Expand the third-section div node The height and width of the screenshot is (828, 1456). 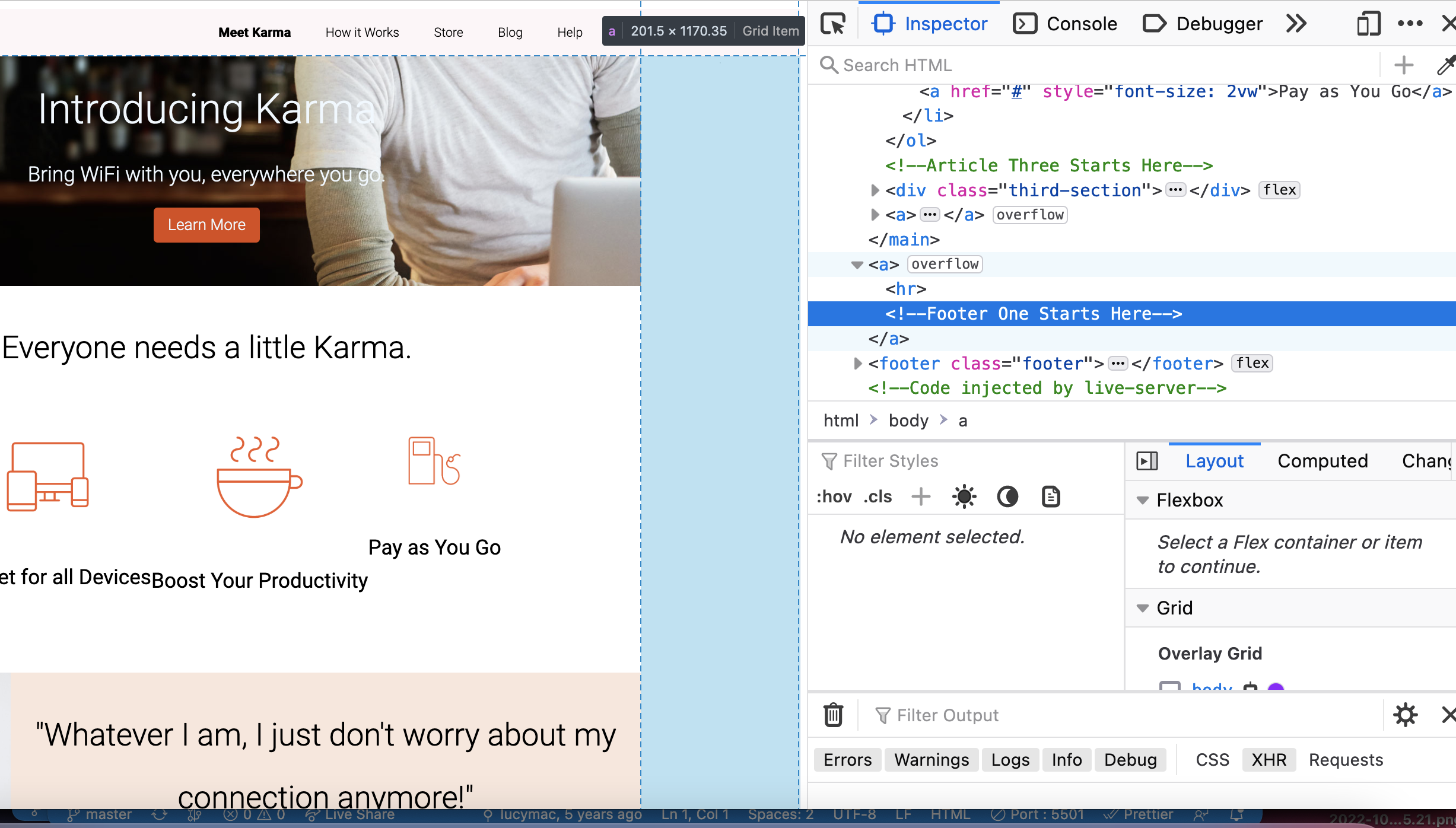(875, 190)
